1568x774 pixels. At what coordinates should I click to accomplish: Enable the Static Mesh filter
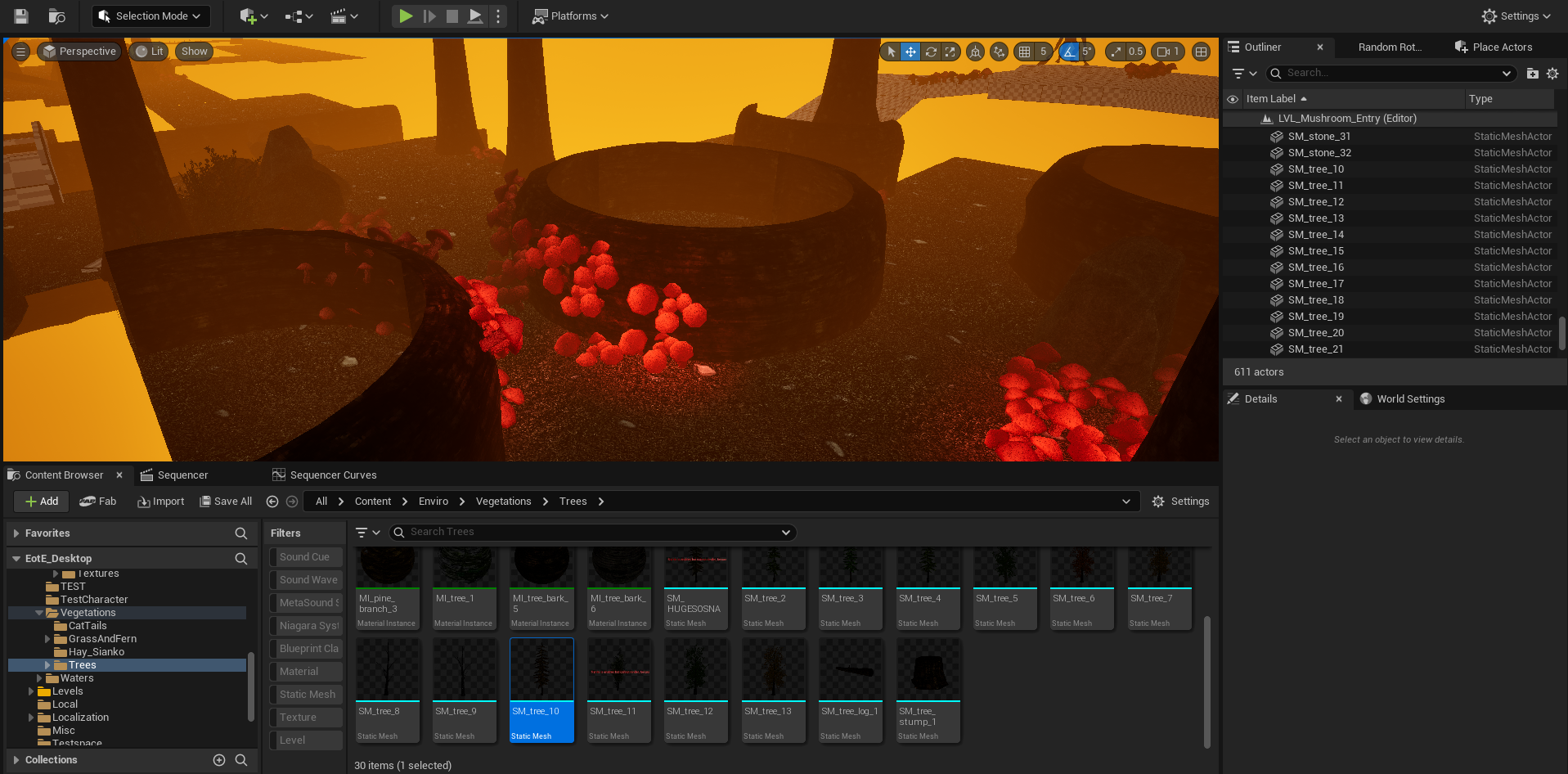point(307,695)
